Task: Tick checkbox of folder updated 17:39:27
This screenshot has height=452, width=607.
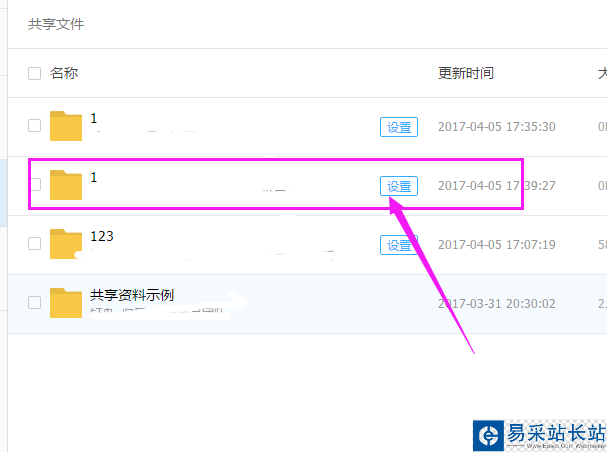Action: pyautogui.click(x=35, y=185)
